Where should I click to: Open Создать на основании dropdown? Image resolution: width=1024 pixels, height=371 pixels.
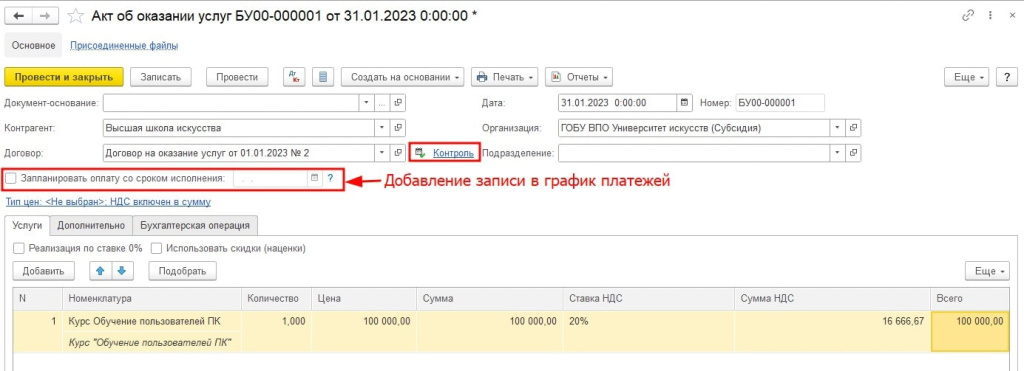[x=402, y=77]
